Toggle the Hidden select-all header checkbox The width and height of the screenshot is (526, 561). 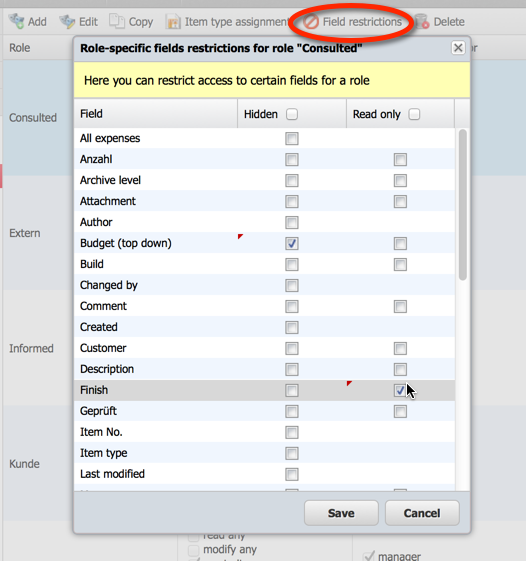pyautogui.click(x=292, y=114)
